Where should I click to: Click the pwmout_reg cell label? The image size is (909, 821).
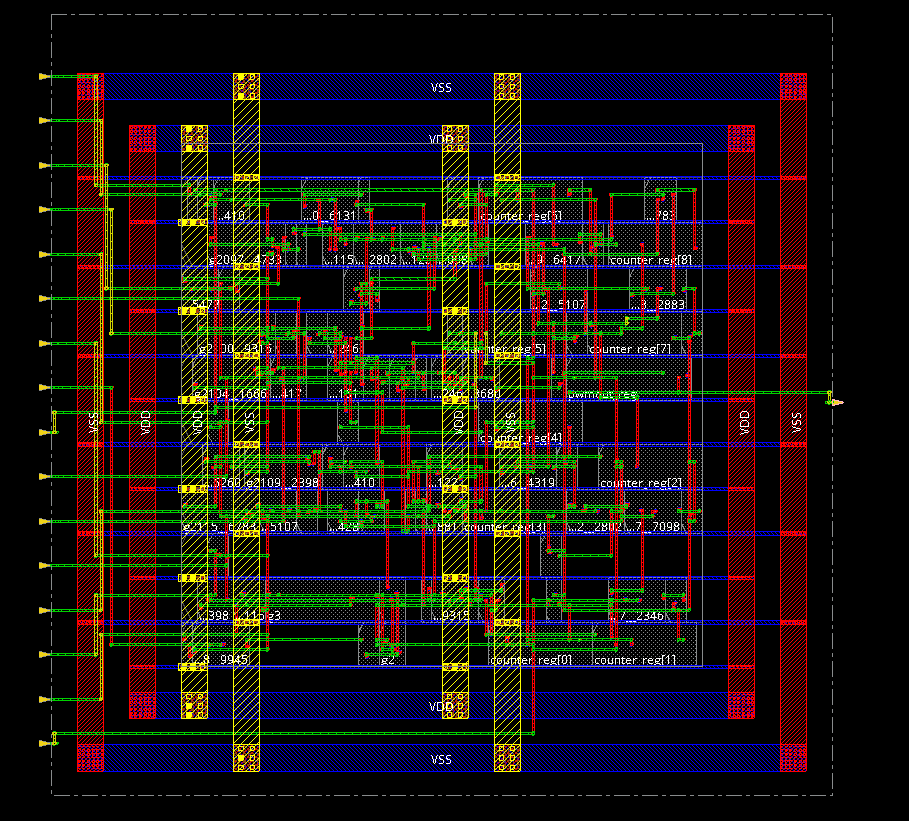tap(602, 394)
